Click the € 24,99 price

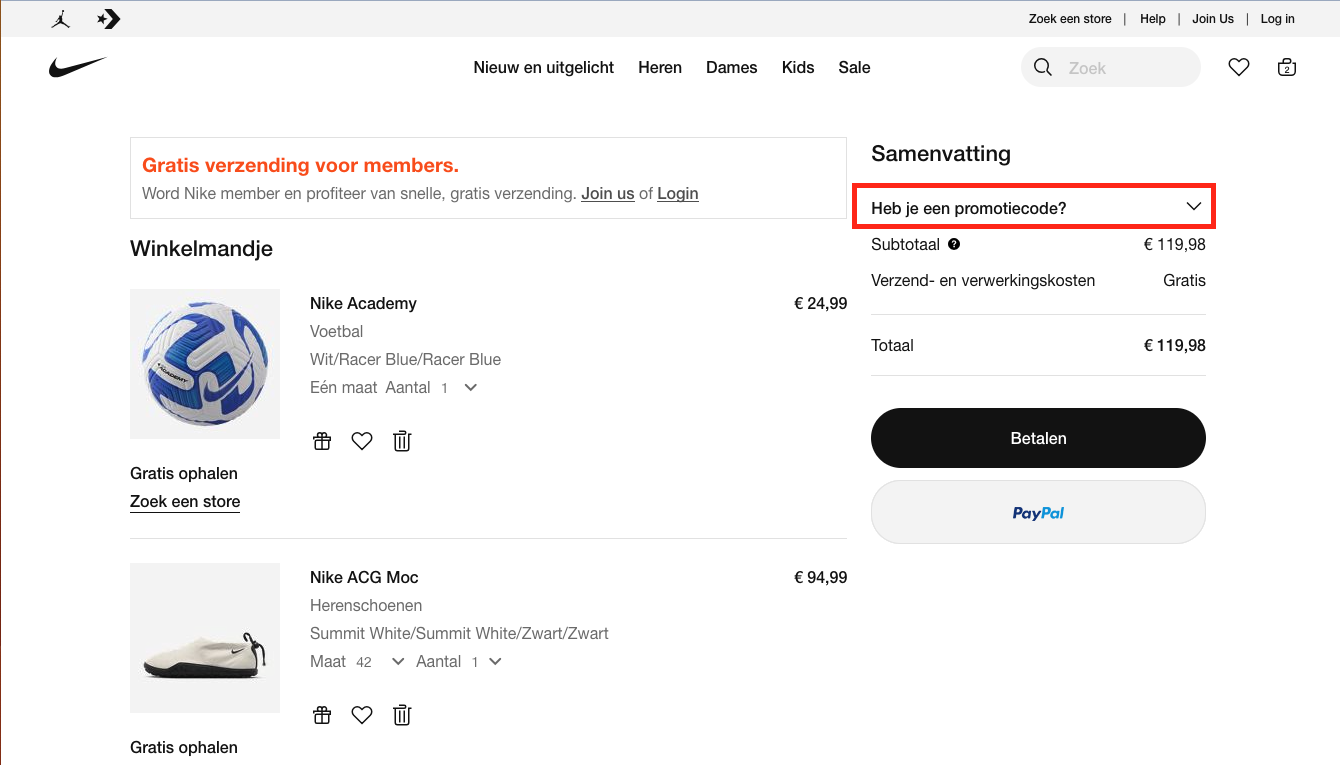click(x=820, y=303)
